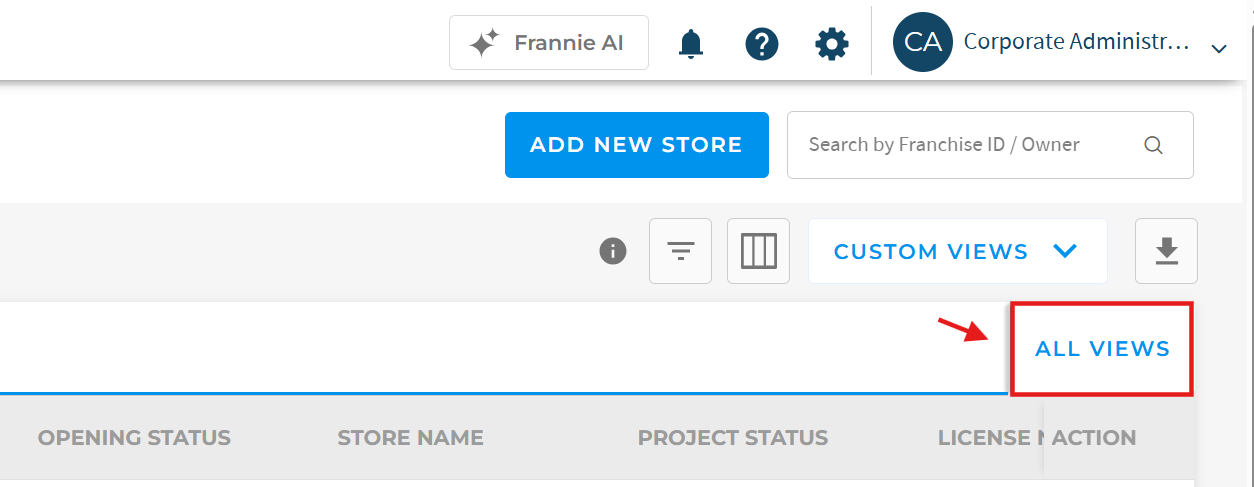Click the CA profile avatar
1254x487 pixels.
coord(922,42)
